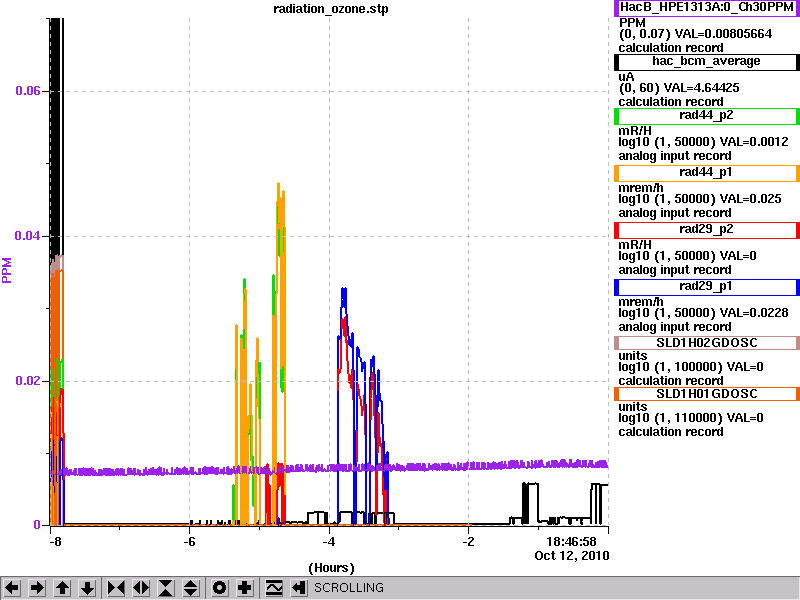
Task: Pan the plot left with the left arrow
Action: tap(12, 588)
